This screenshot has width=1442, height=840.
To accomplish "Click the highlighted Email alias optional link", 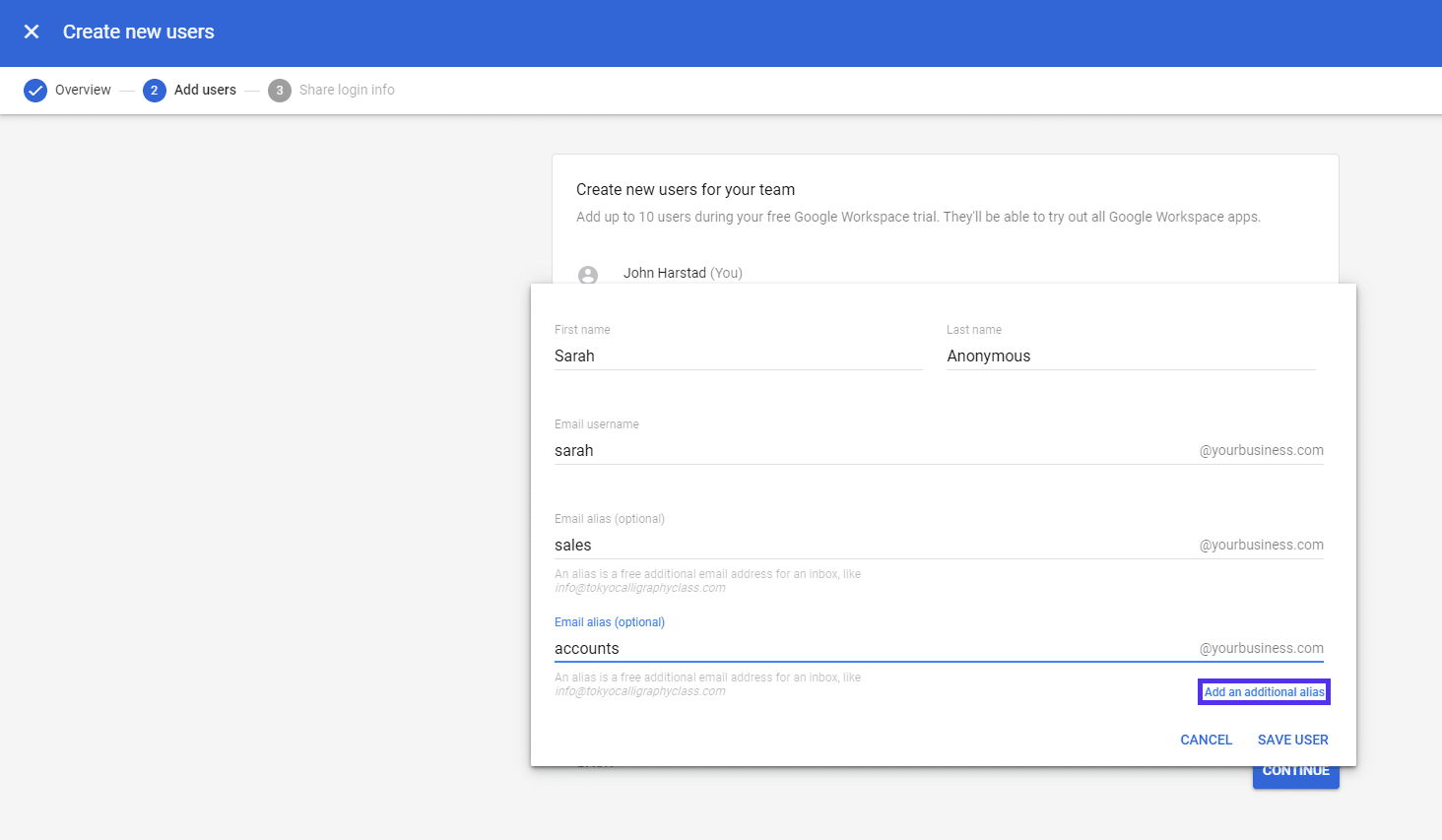I will 609,621.
